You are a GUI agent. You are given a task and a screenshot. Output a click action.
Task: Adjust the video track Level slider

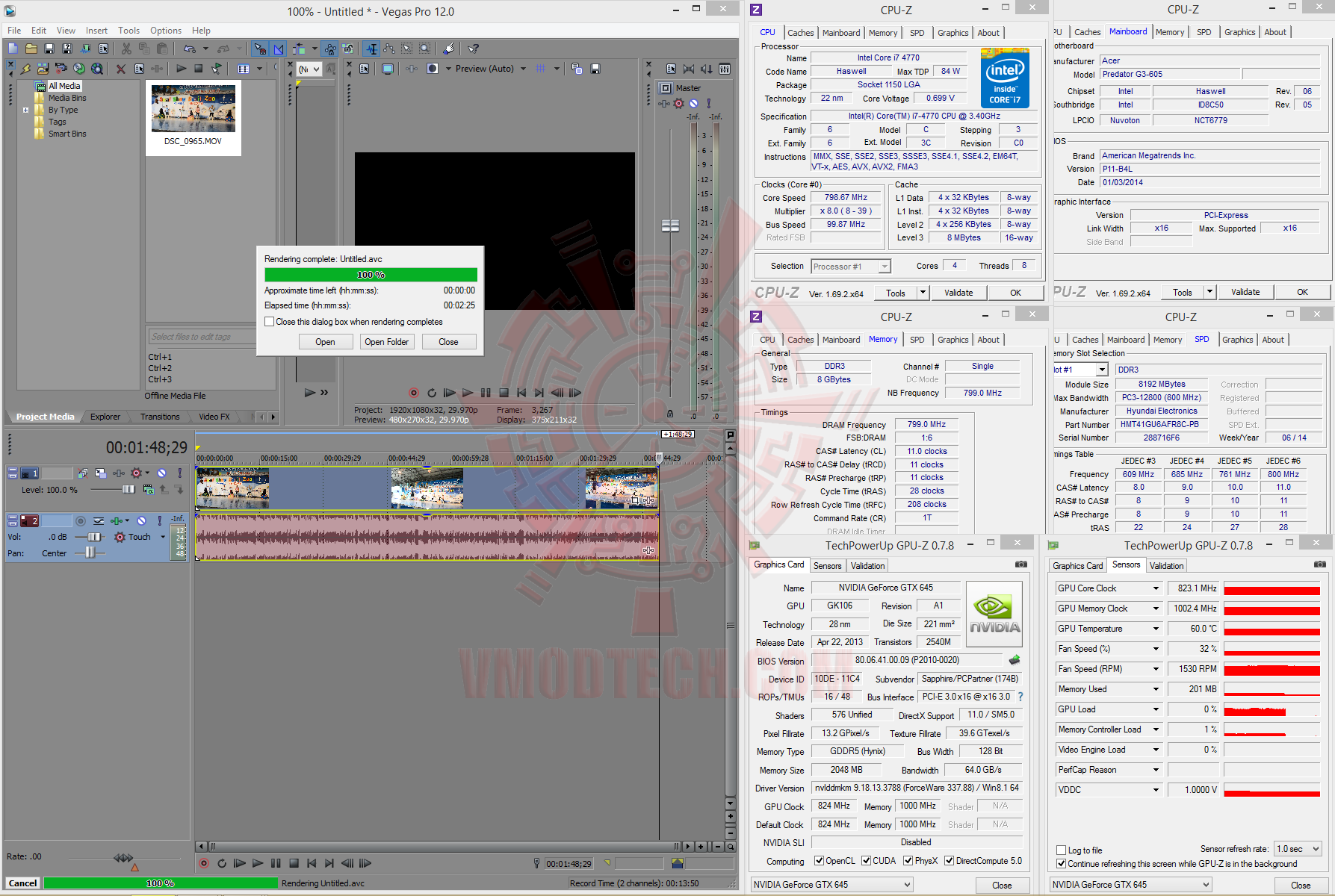(128, 489)
